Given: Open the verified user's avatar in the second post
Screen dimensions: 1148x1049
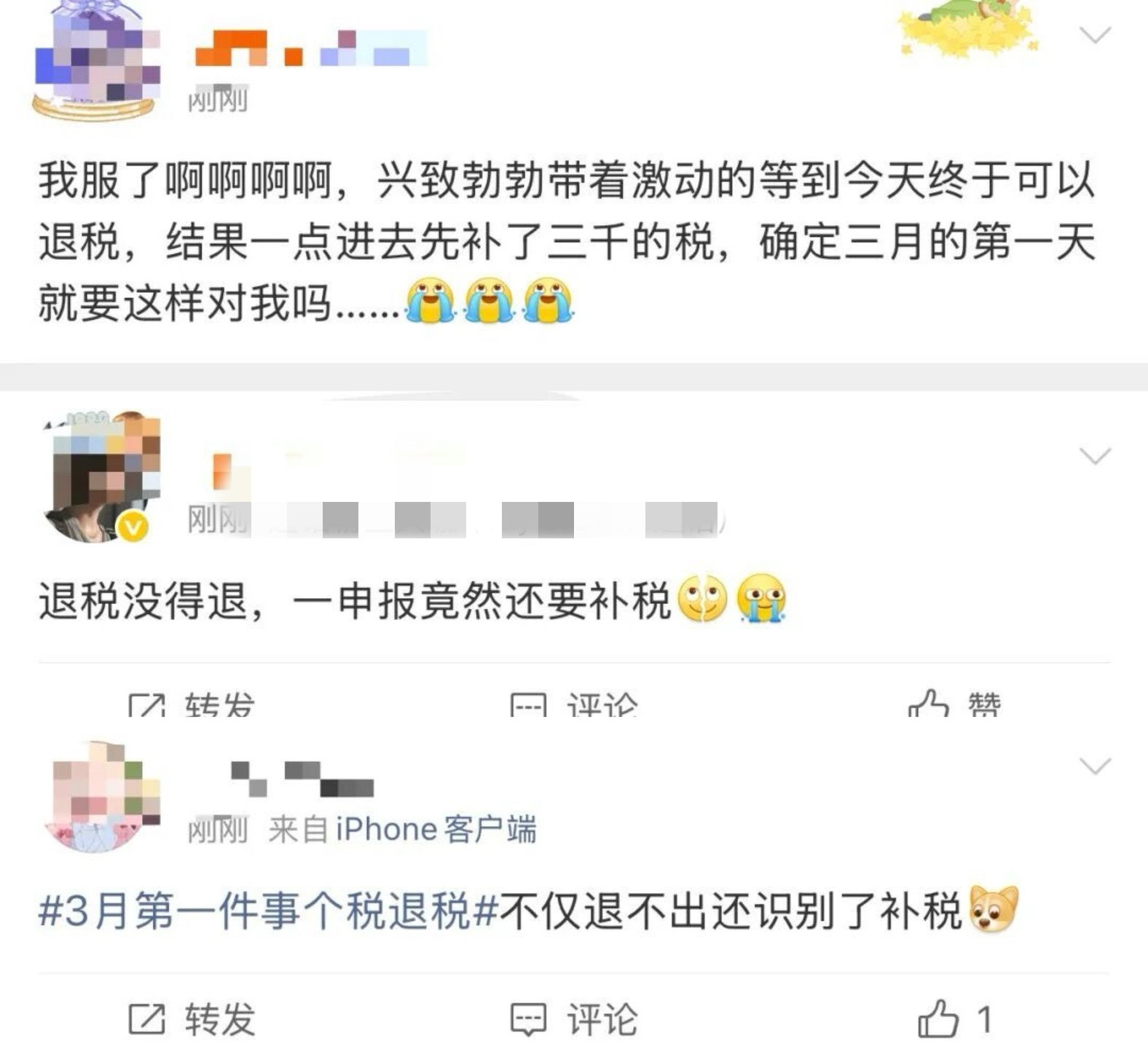Looking at the screenshot, I should coord(101,477).
